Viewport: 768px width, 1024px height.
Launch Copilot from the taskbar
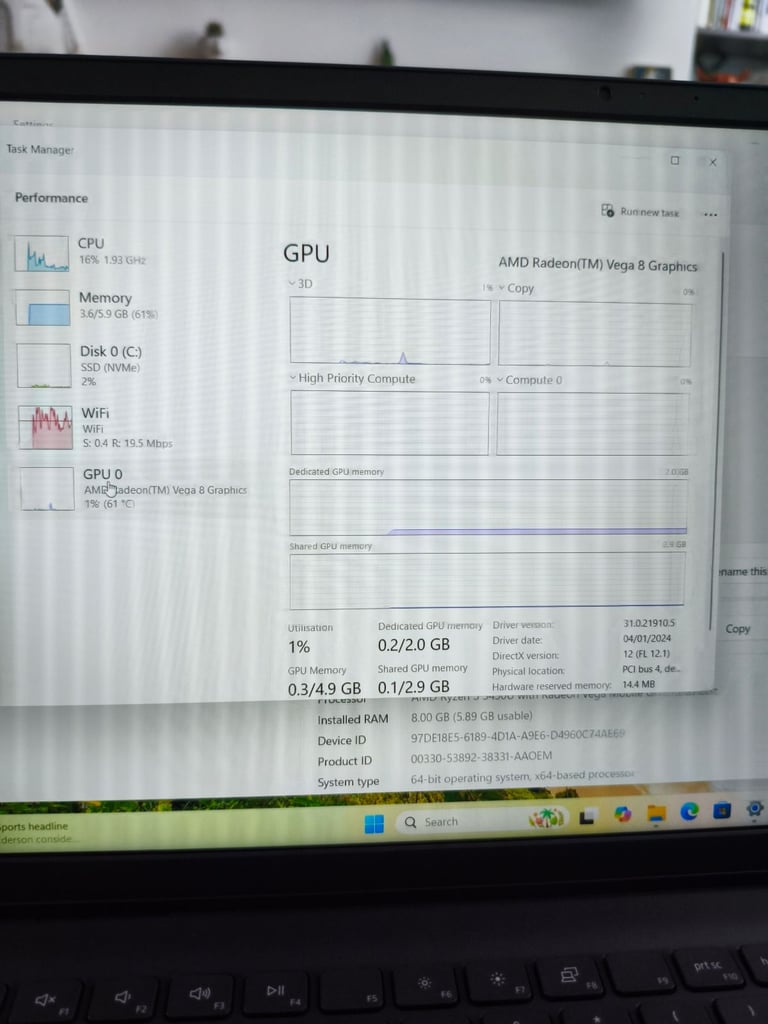pyautogui.click(x=622, y=814)
